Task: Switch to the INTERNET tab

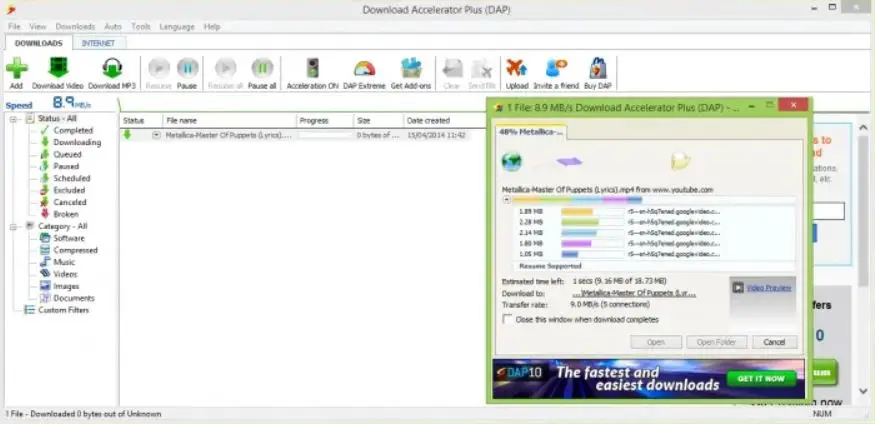Action: [x=98, y=43]
